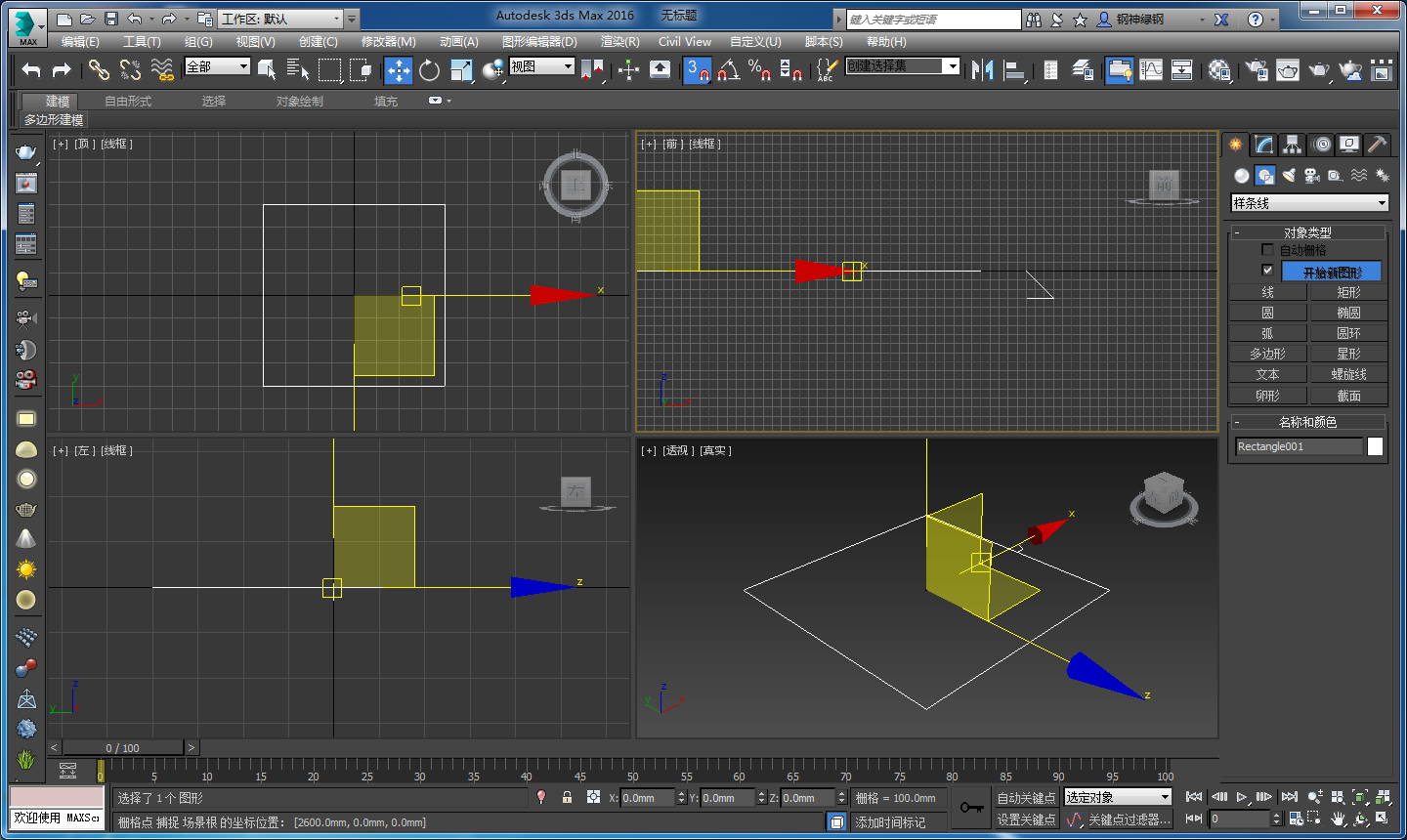
Task: Activate the Unlink Selection tool
Action: pos(130,69)
